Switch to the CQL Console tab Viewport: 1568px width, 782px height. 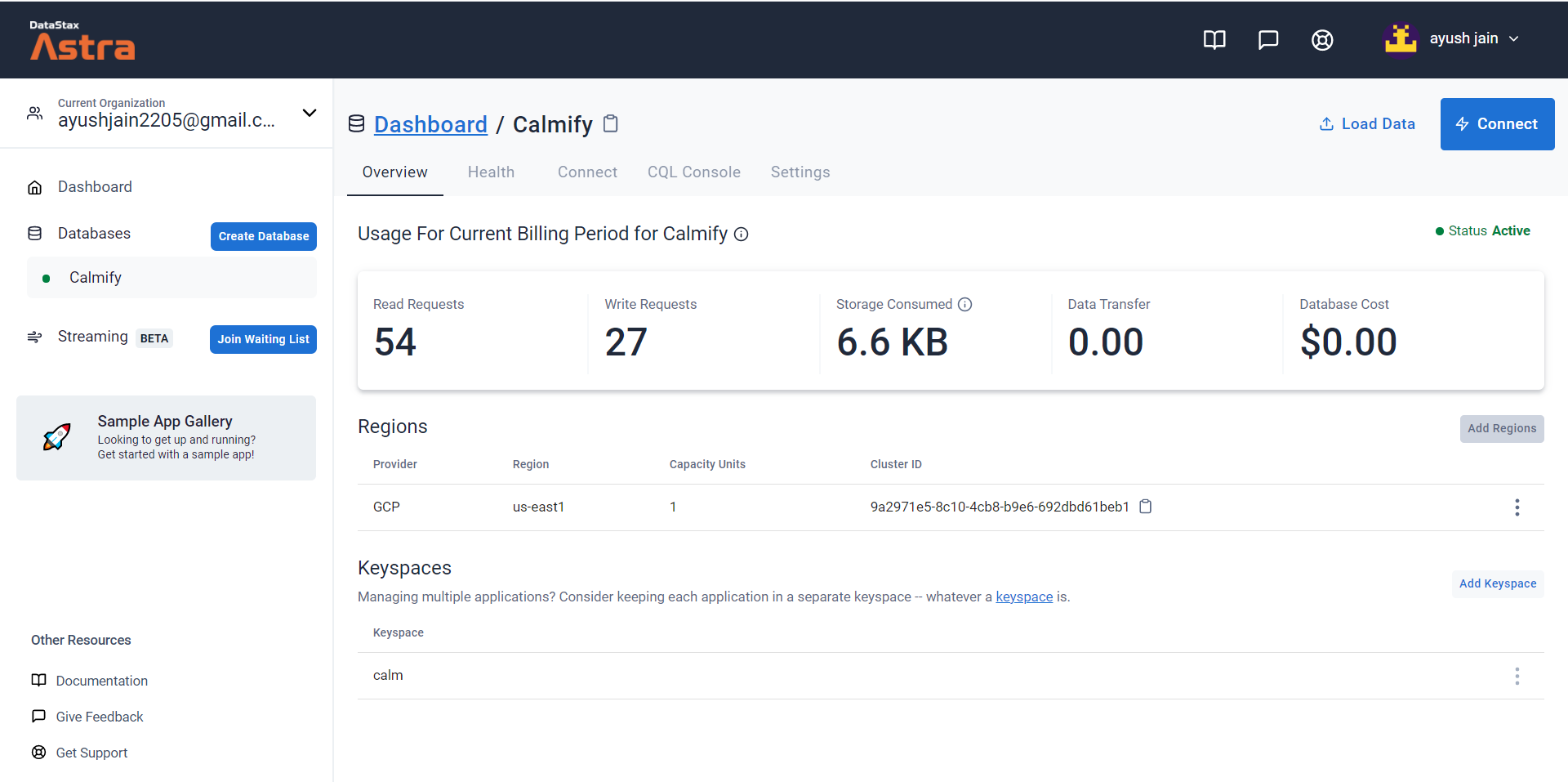pos(694,172)
